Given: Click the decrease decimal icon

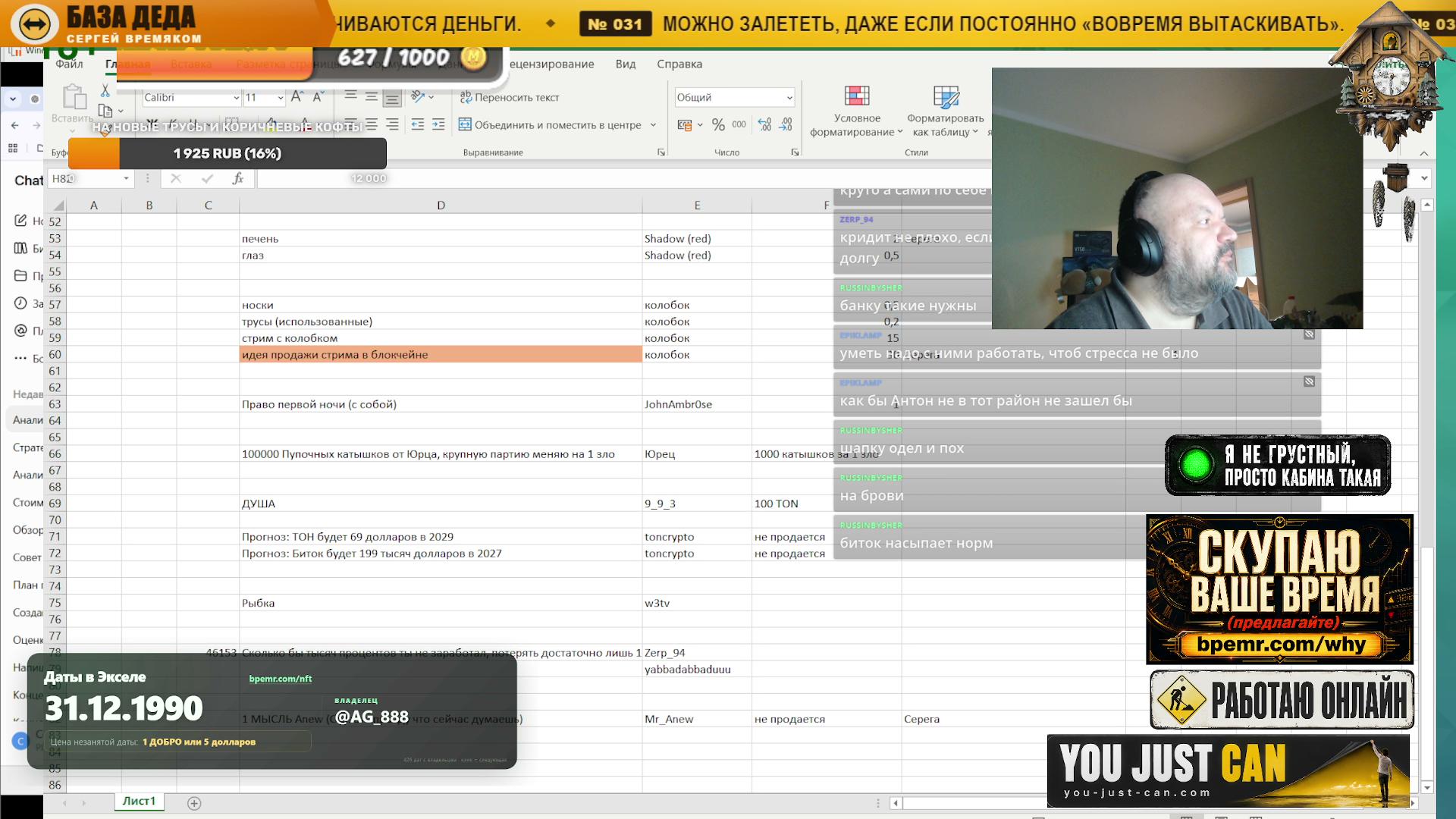Looking at the screenshot, I should pyautogui.click(x=786, y=124).
